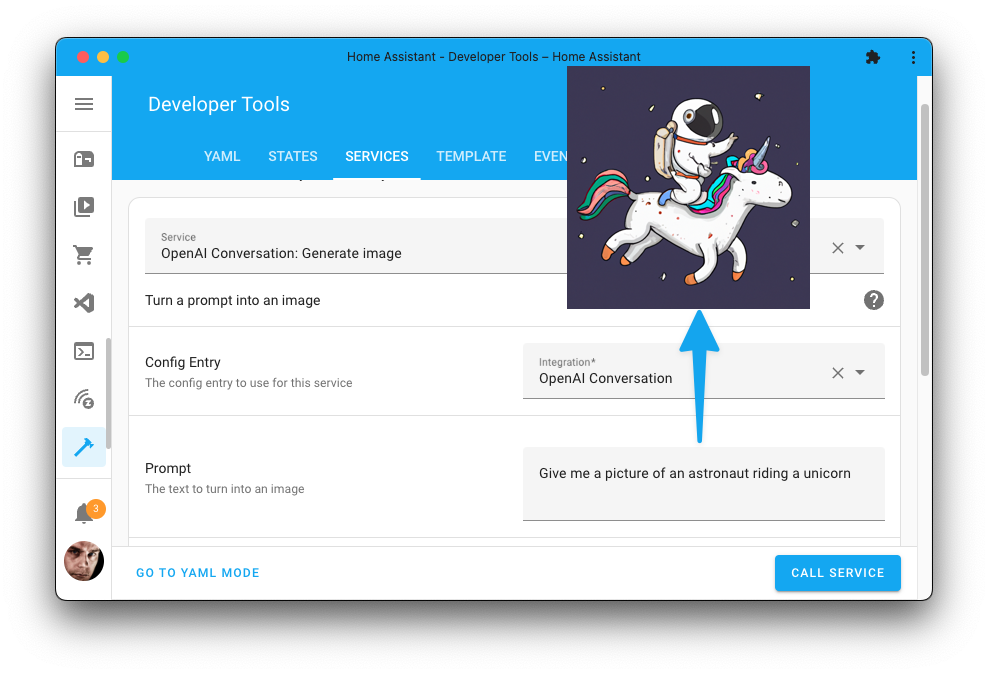This screenshot has width=988, height=674.
Task: Switch to the TEMPLATE tab
Action: [x=471, y=156]
